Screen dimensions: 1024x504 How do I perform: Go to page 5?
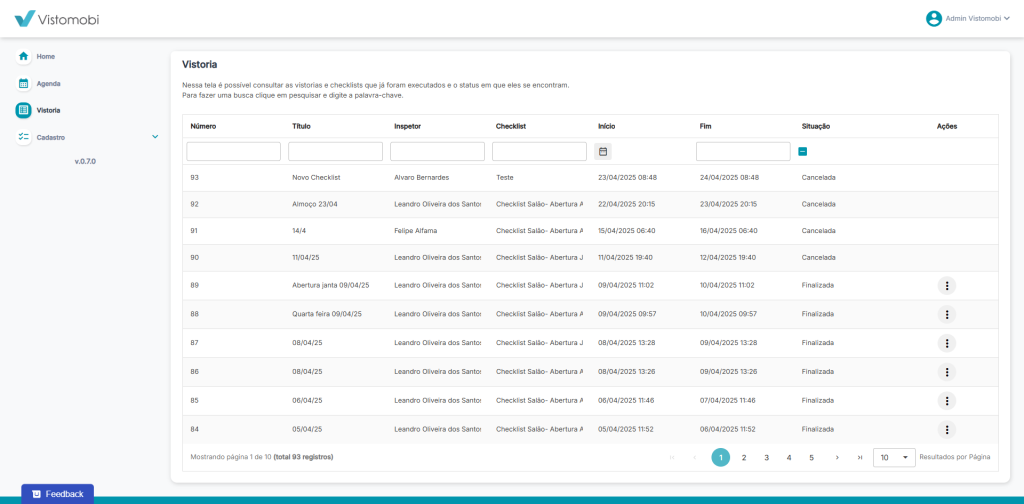[x=811, y=458]
